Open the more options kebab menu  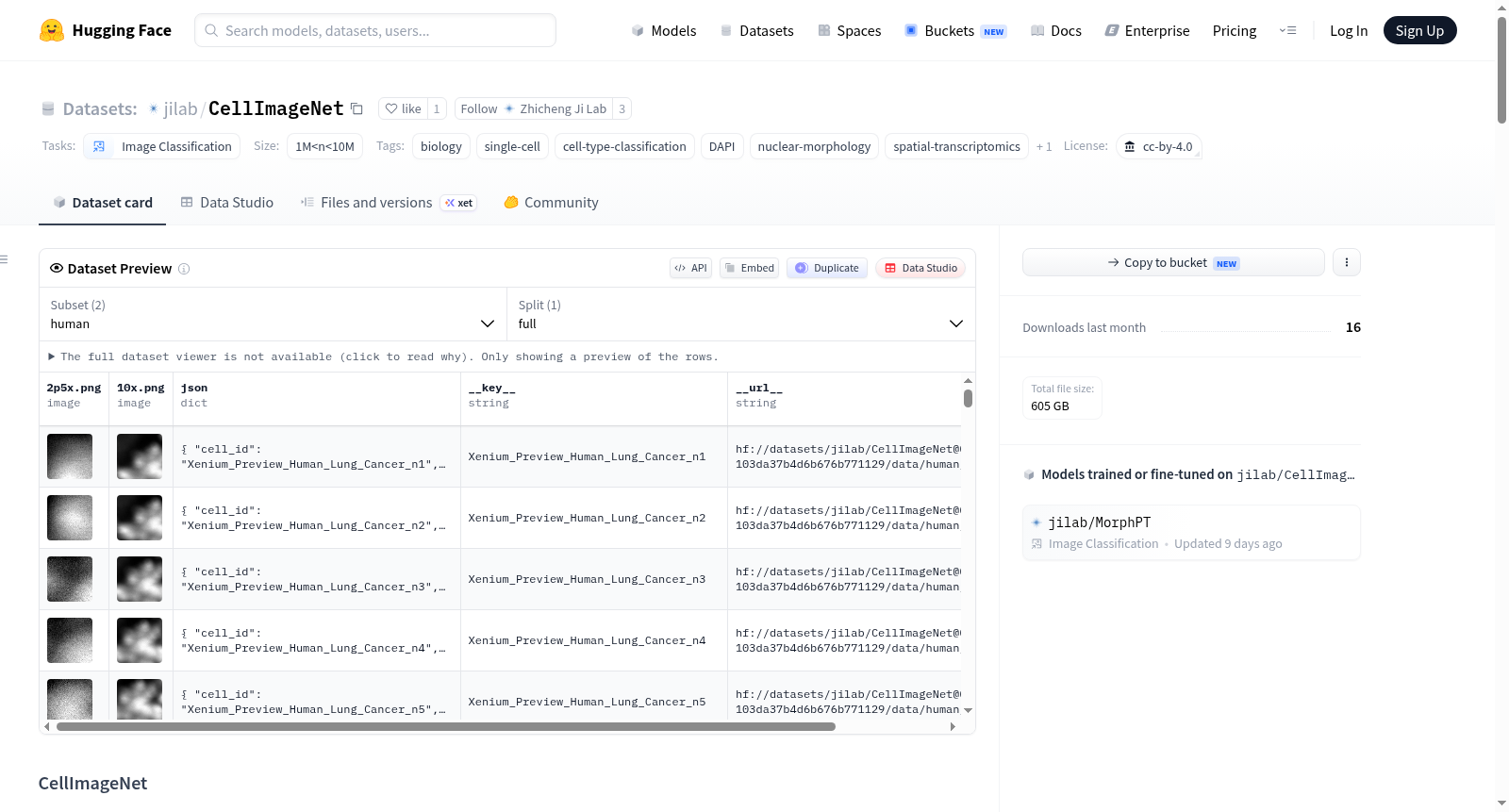[x=1347, y=262]
